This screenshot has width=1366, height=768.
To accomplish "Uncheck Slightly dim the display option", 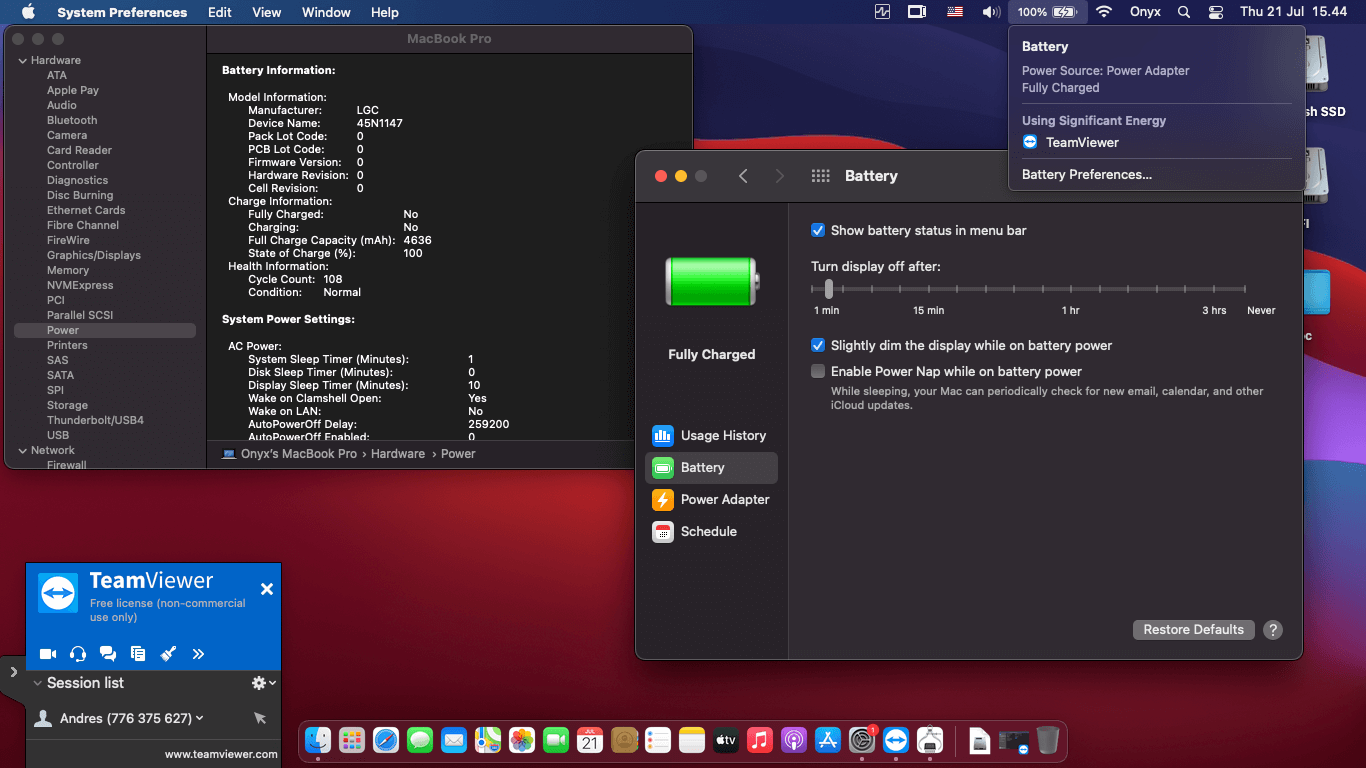I will pos(818,345).
